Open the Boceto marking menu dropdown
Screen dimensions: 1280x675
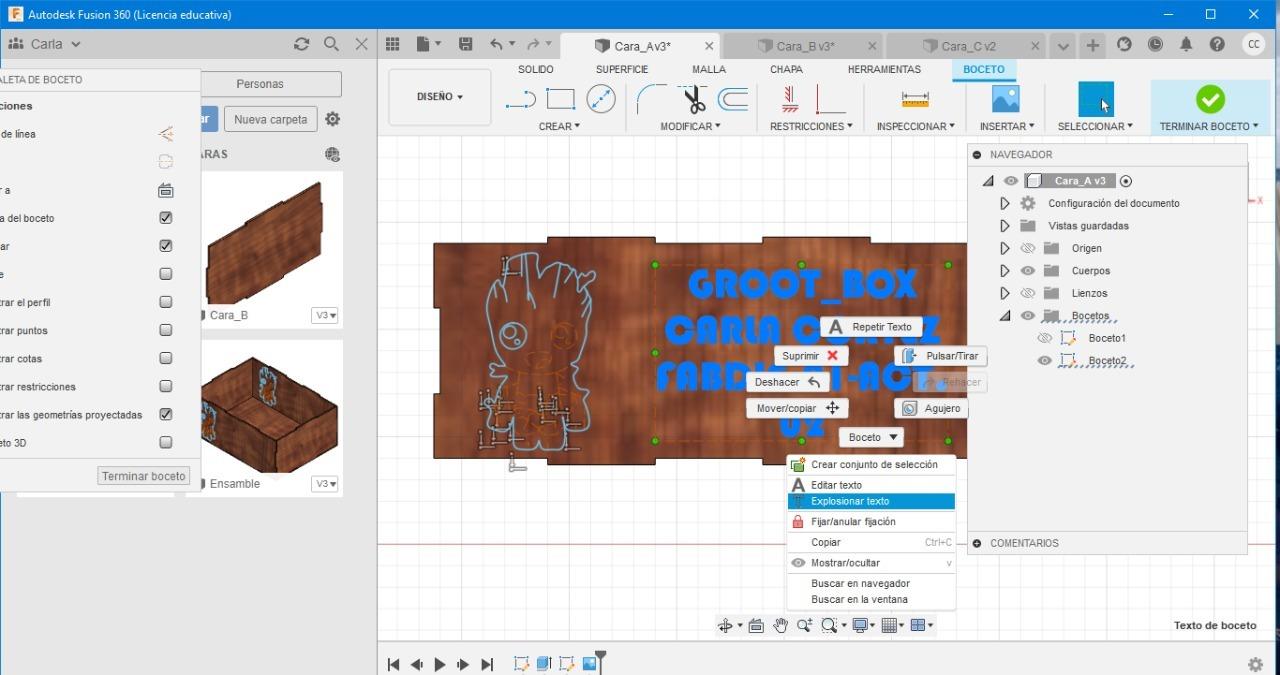point(871,437)
